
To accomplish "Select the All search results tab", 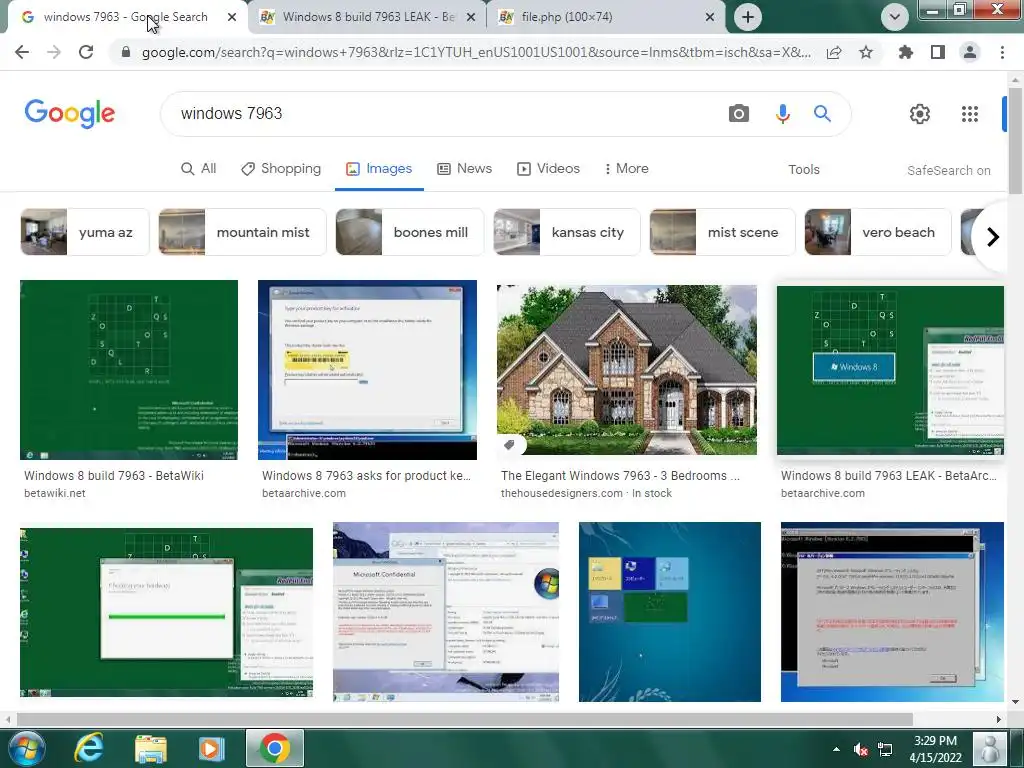I will (199, 168).
